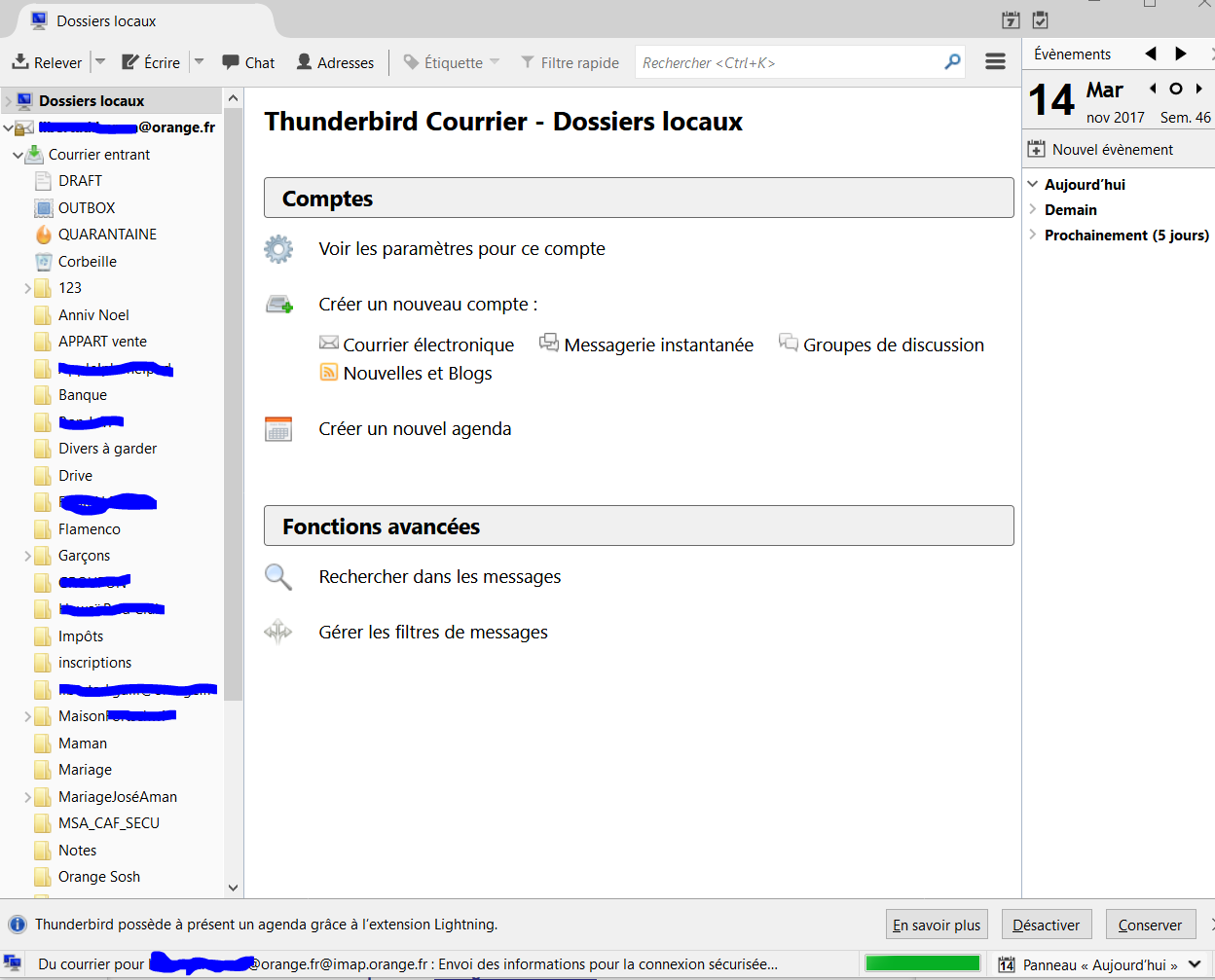Click the magnifier icon in the search bar

(x=951, y=61)
